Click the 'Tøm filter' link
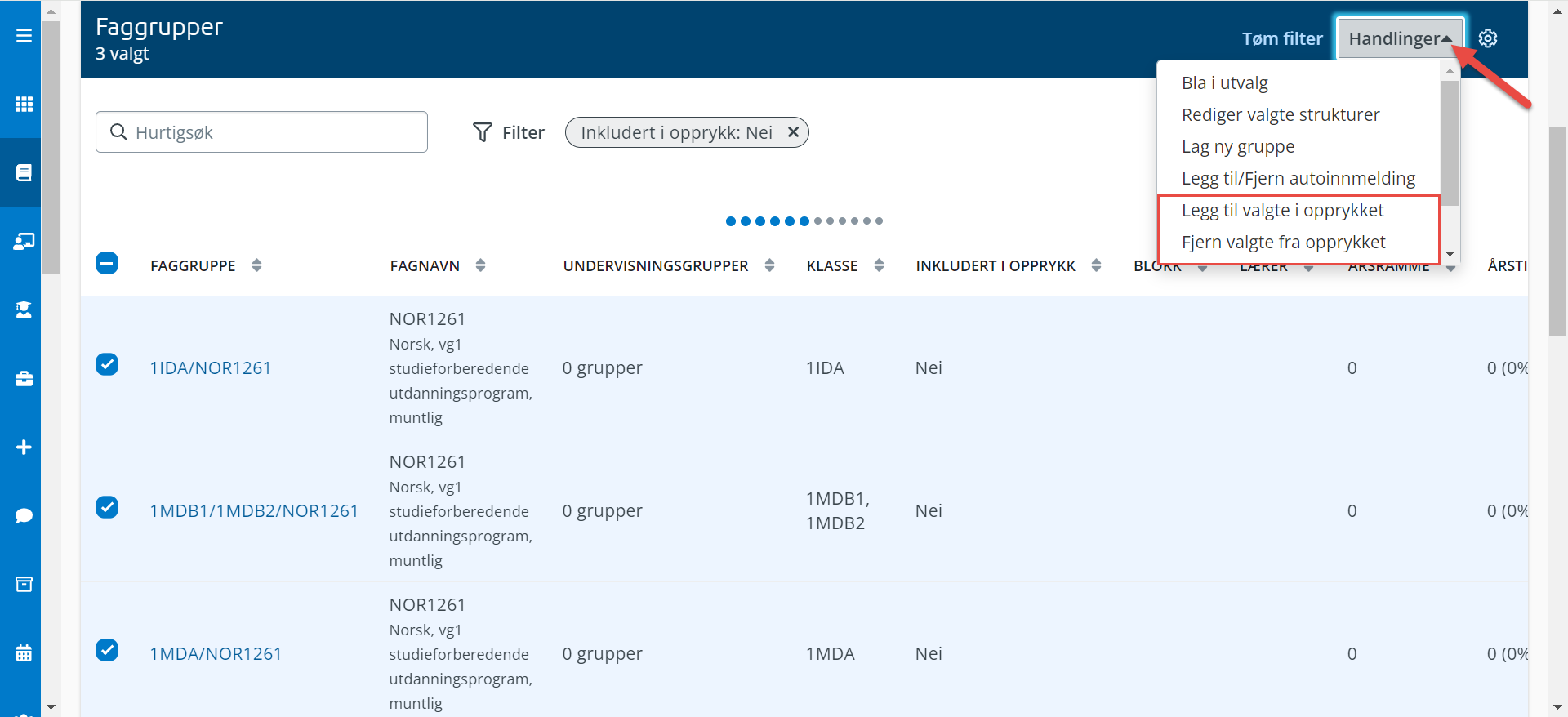This screenshot has width=1568, height=717. click(x=1282, y=38)
